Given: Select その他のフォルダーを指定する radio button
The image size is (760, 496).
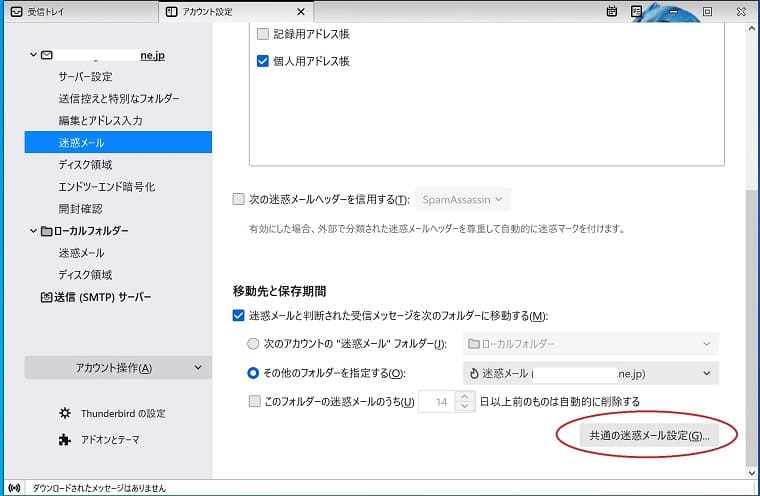Looking at the screenshot, I should [253, 373].
